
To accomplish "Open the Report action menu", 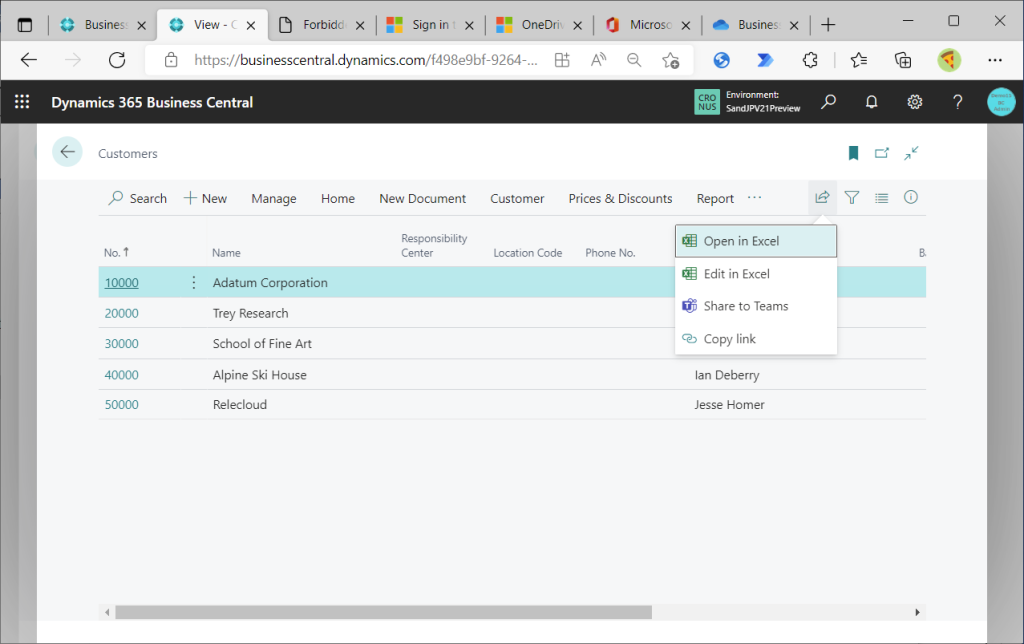I will 715,199.
